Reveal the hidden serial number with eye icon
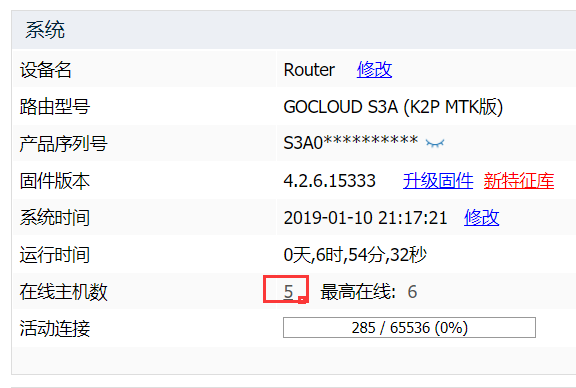The width and height of the screenshot is (576, 388). [435, 143]
